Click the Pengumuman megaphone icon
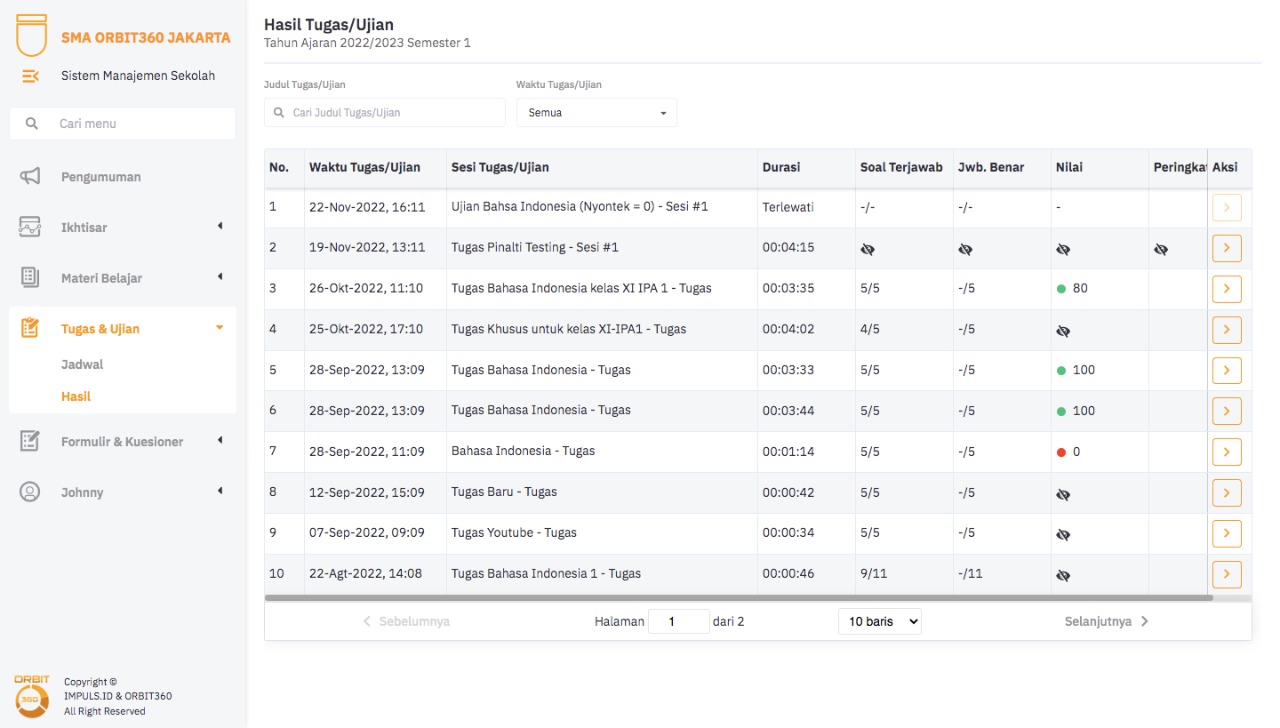Image resolution: width=1280 pixels, height=728 pixels. [x=30, y=177]
